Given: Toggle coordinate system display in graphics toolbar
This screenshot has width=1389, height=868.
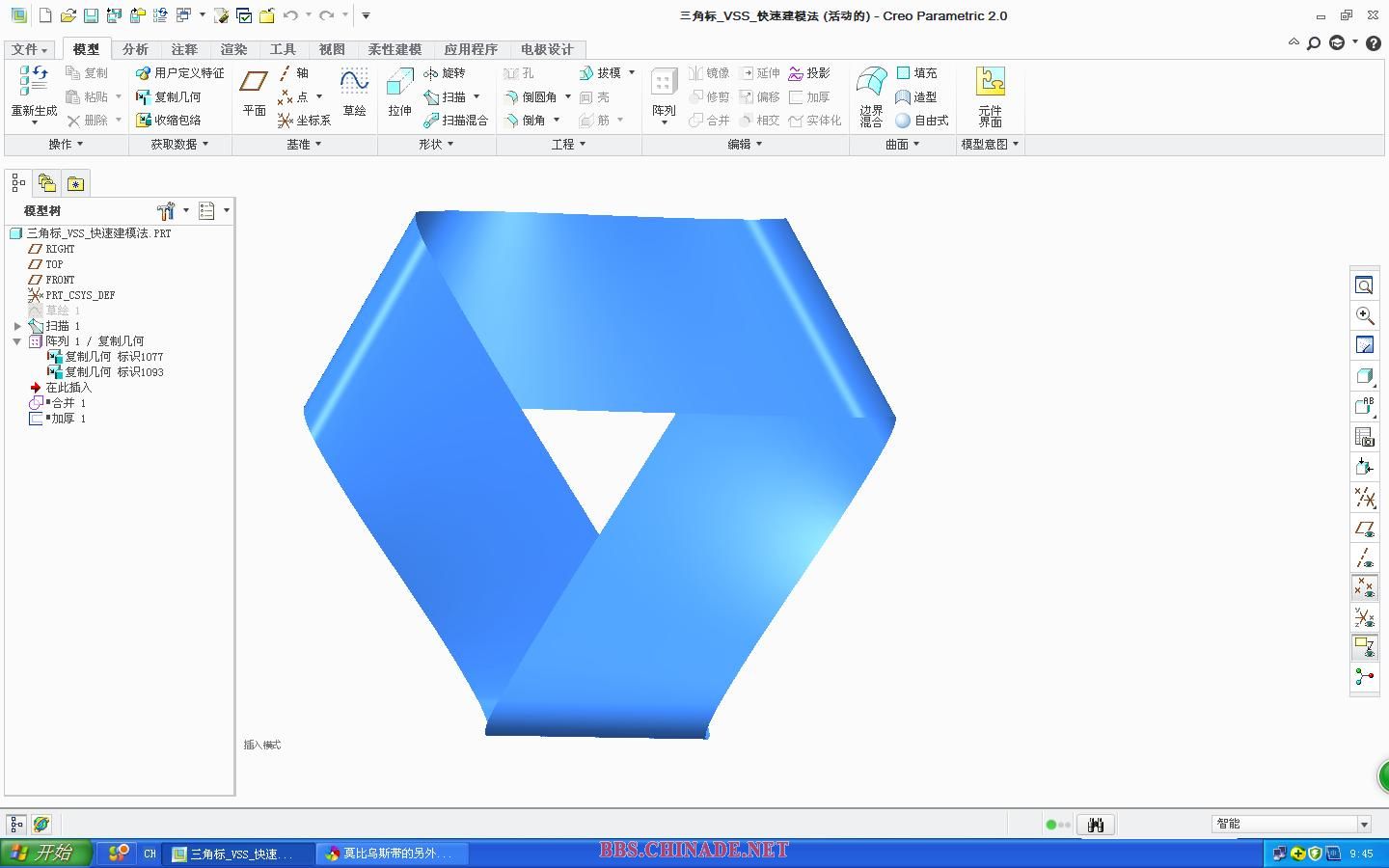Looking at the screenshot, I should [1364, 617].
